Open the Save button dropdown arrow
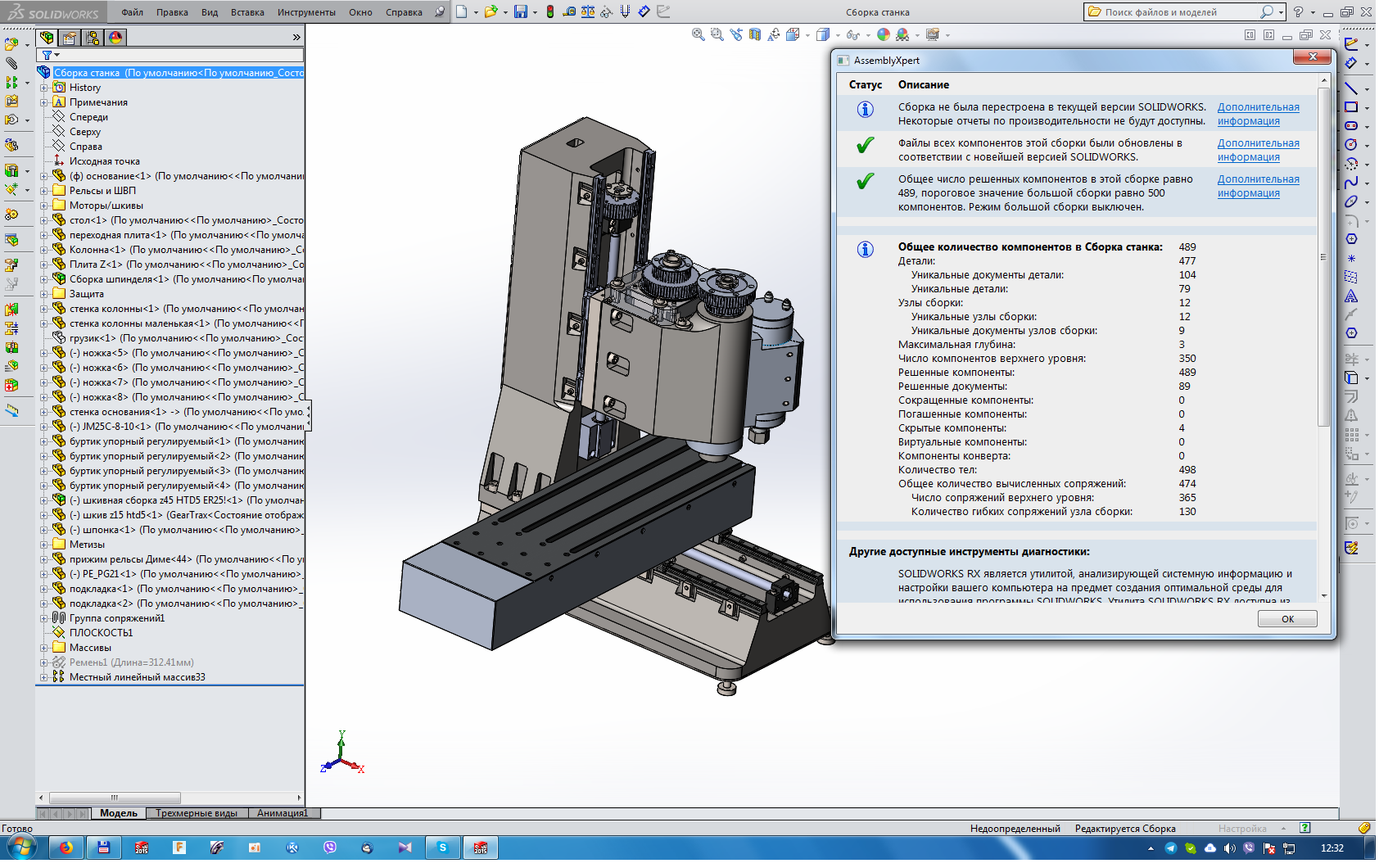The width and height of the screenshot is (1379, 868). pyautogui.click(x=535, y=12)
